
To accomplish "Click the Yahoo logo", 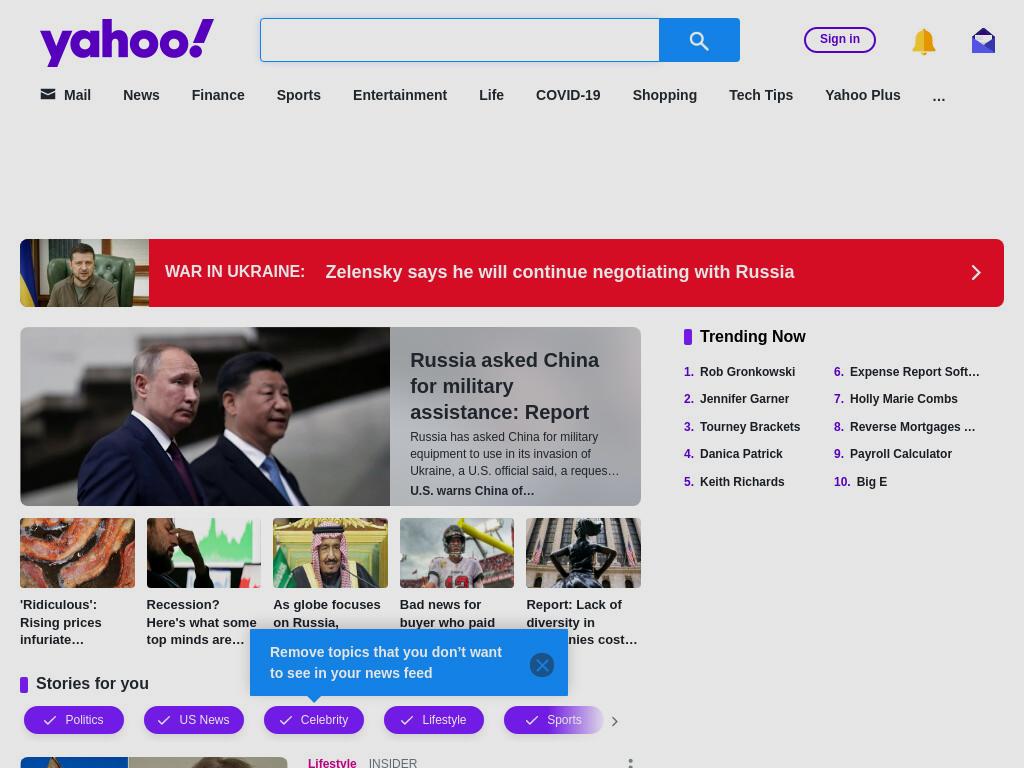I will click(x=127, y=41).
